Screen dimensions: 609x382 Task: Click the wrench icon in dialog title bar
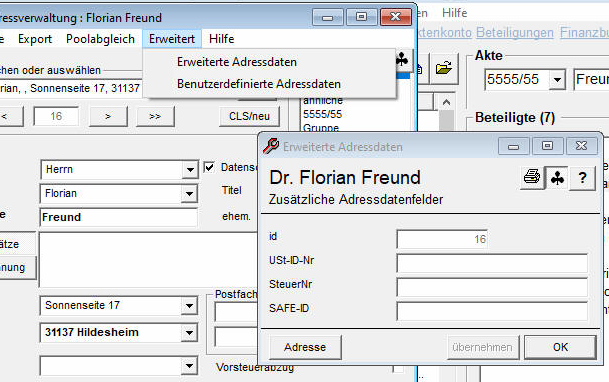click(271, 146)
